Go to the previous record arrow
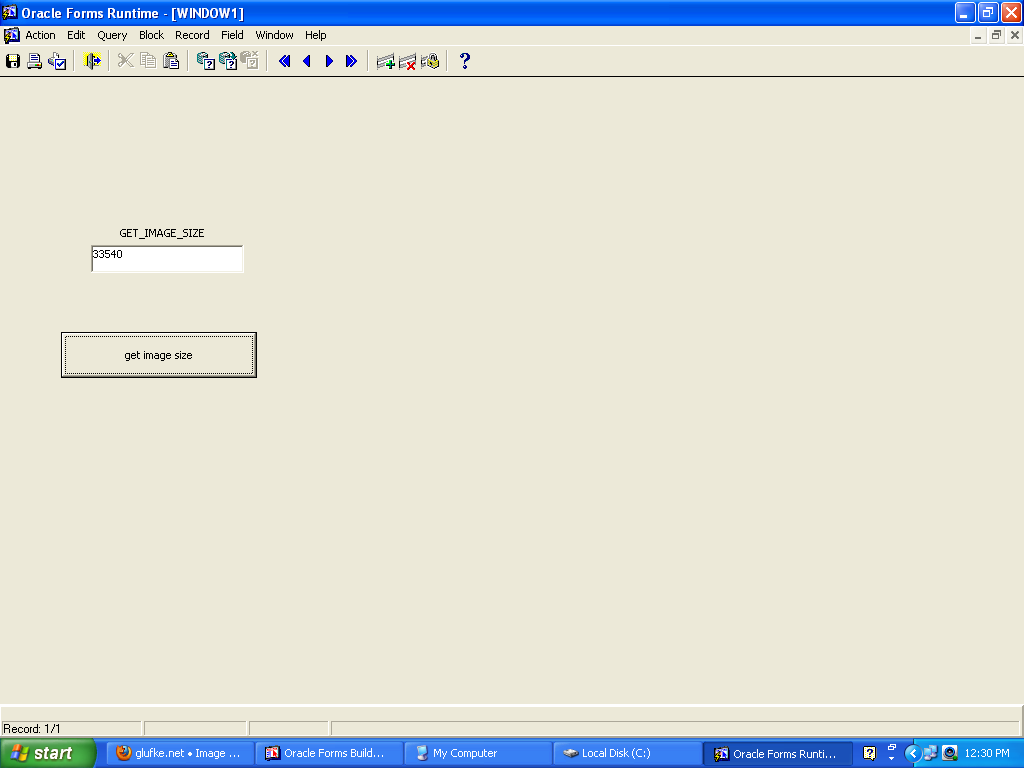 307,61
